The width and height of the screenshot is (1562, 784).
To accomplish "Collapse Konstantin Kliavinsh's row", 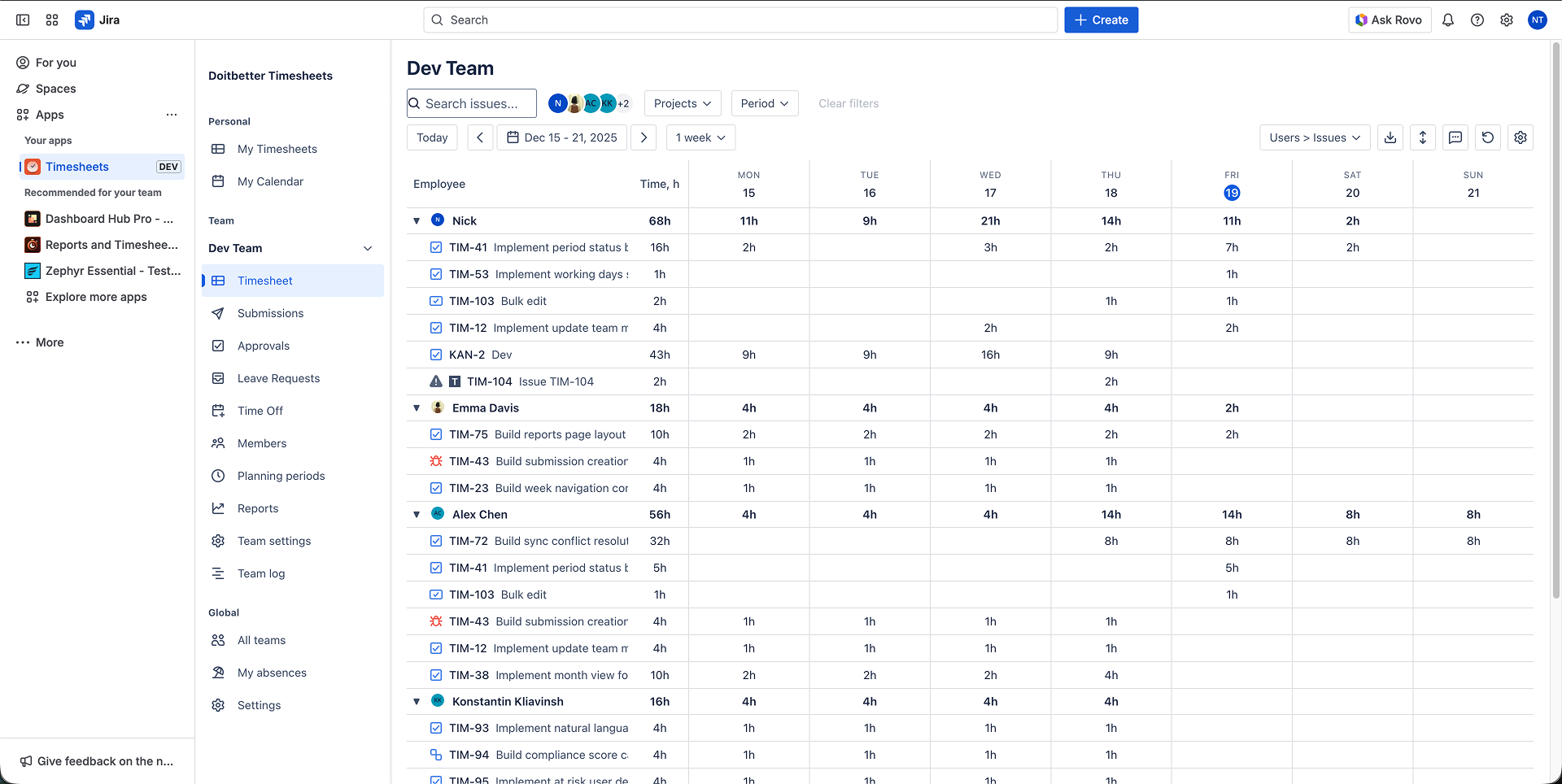I will 417,701.
